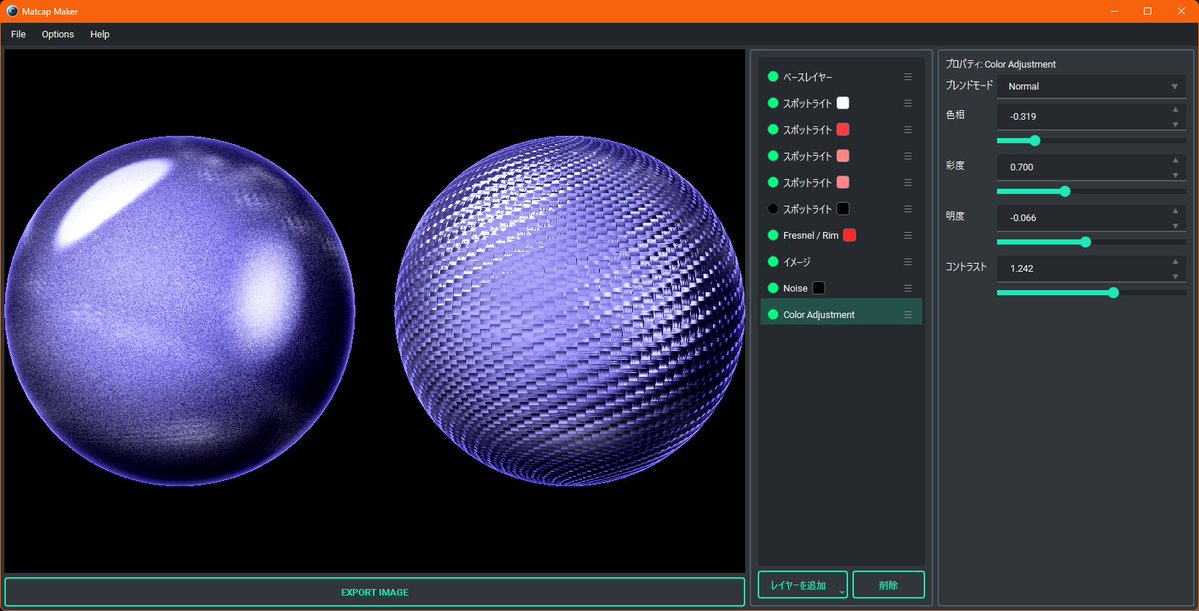Enable the hidden black スポットライト layer

(x=772, y=209)
